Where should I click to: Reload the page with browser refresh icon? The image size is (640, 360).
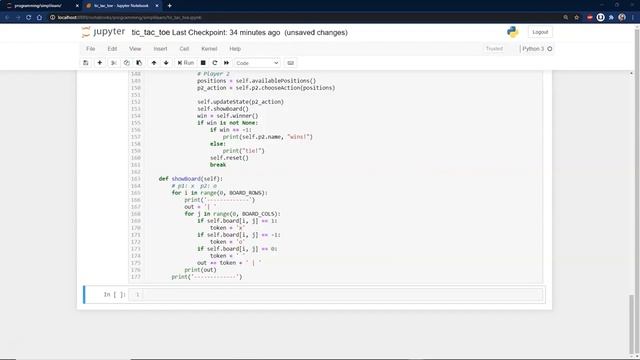[29, 18]
